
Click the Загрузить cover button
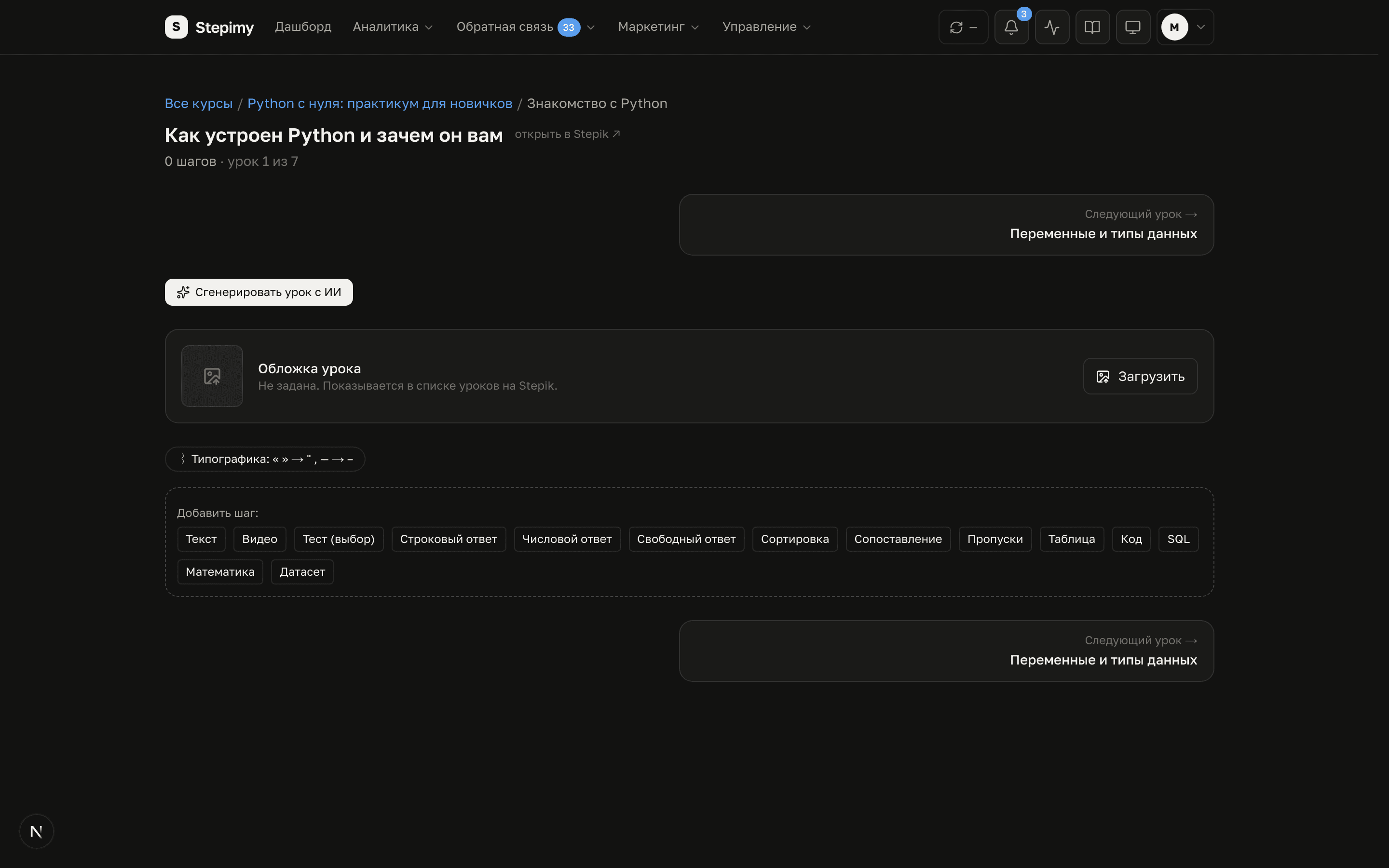pyautogui.click(x=1140, y=376)
